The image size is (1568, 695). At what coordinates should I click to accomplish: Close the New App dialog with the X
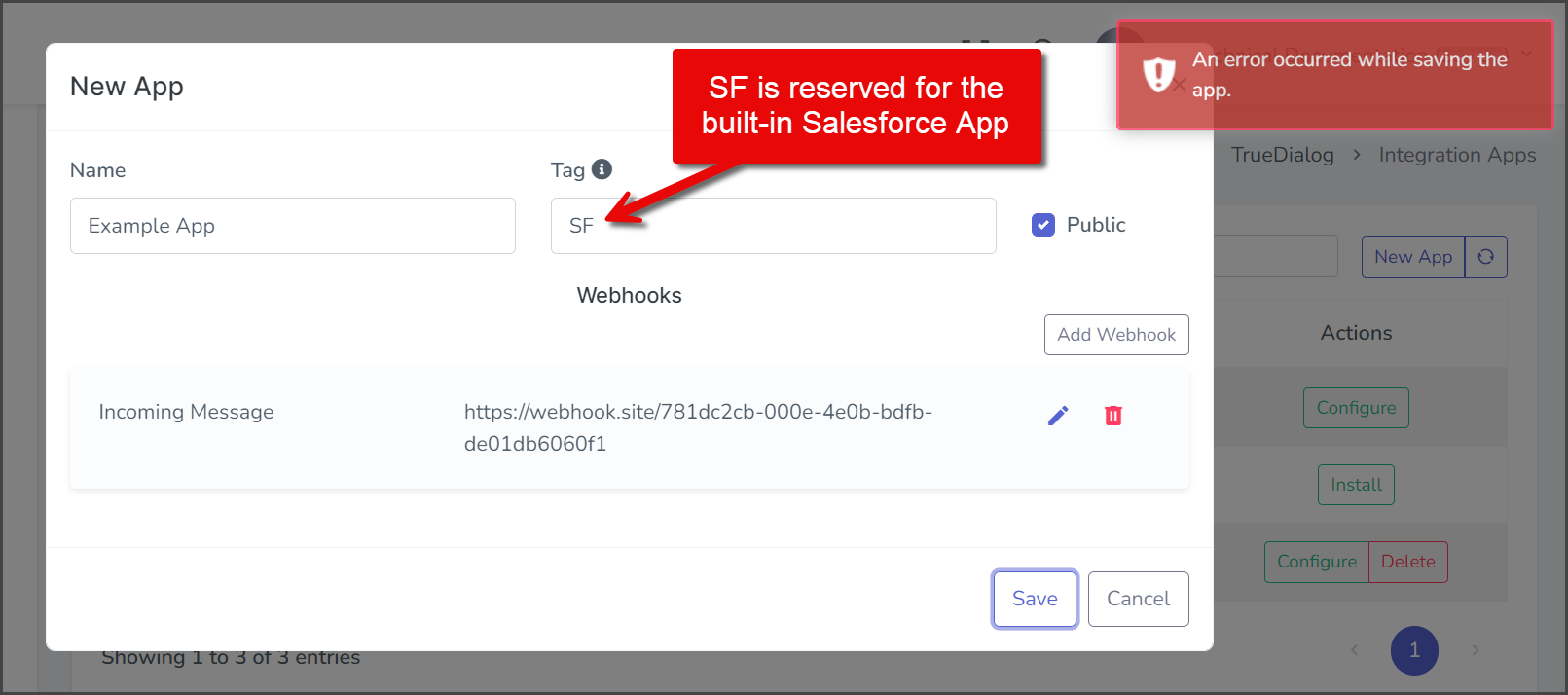point(1180,85)
